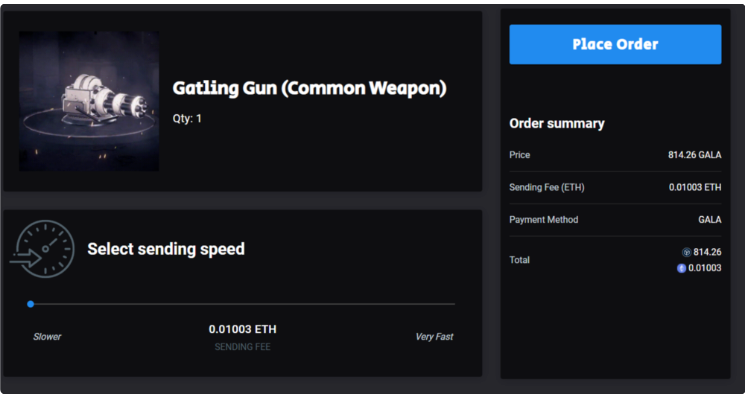The height and width of the screenshot is (397, 745).
Task: Select the Very Fast speed label
Action: pyautogui.click(x=434, y=337)
